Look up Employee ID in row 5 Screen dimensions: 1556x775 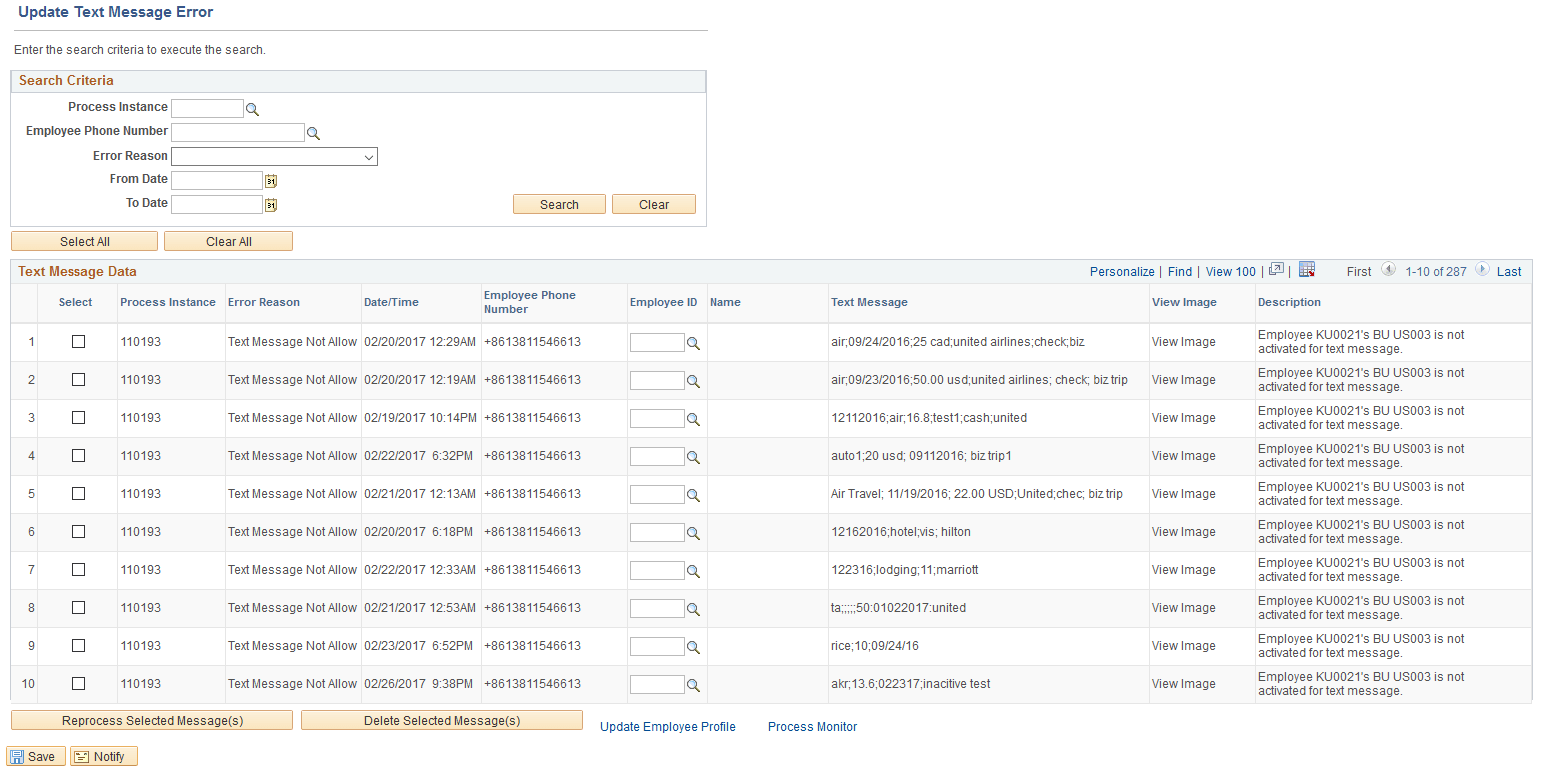693,495
